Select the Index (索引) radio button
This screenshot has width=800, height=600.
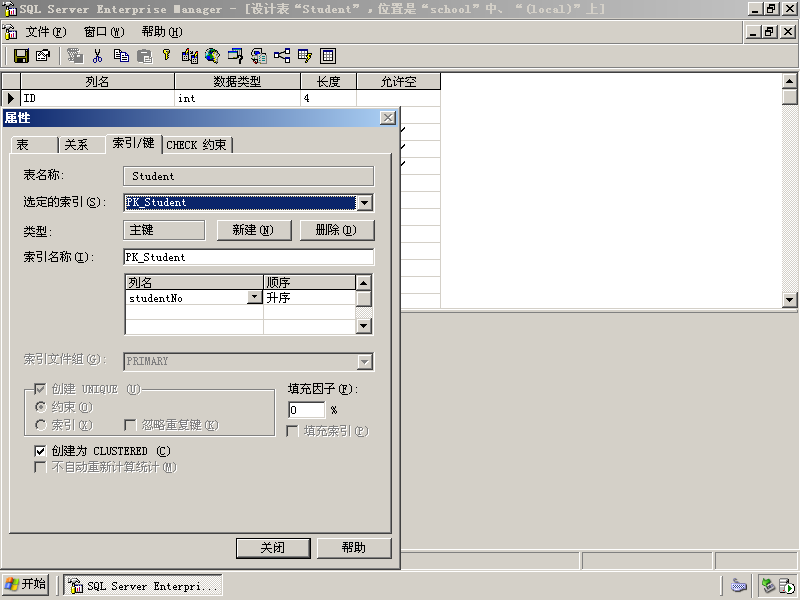[x=41, y=424]
